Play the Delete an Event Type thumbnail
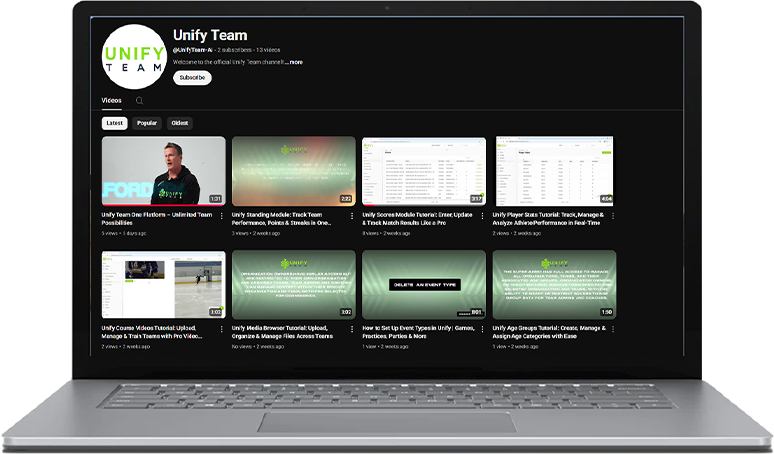Viewport: 774px width, 454px height. [x=423, y=285]
